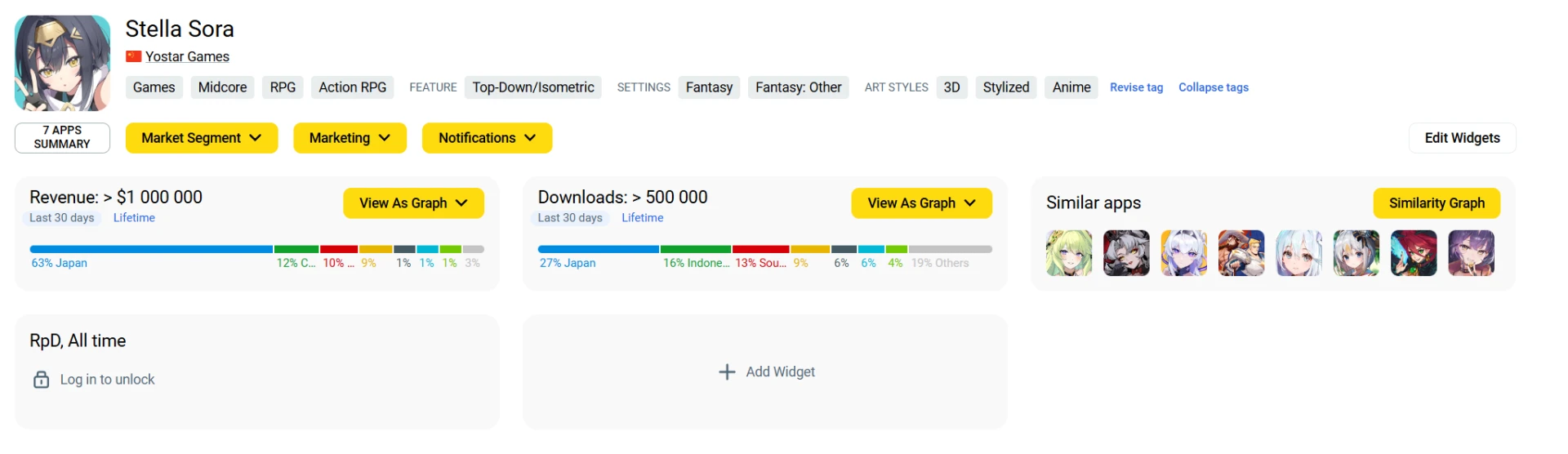Click the Similarity Graph button
1568x454 pixels.
[x=1436, y=203]
